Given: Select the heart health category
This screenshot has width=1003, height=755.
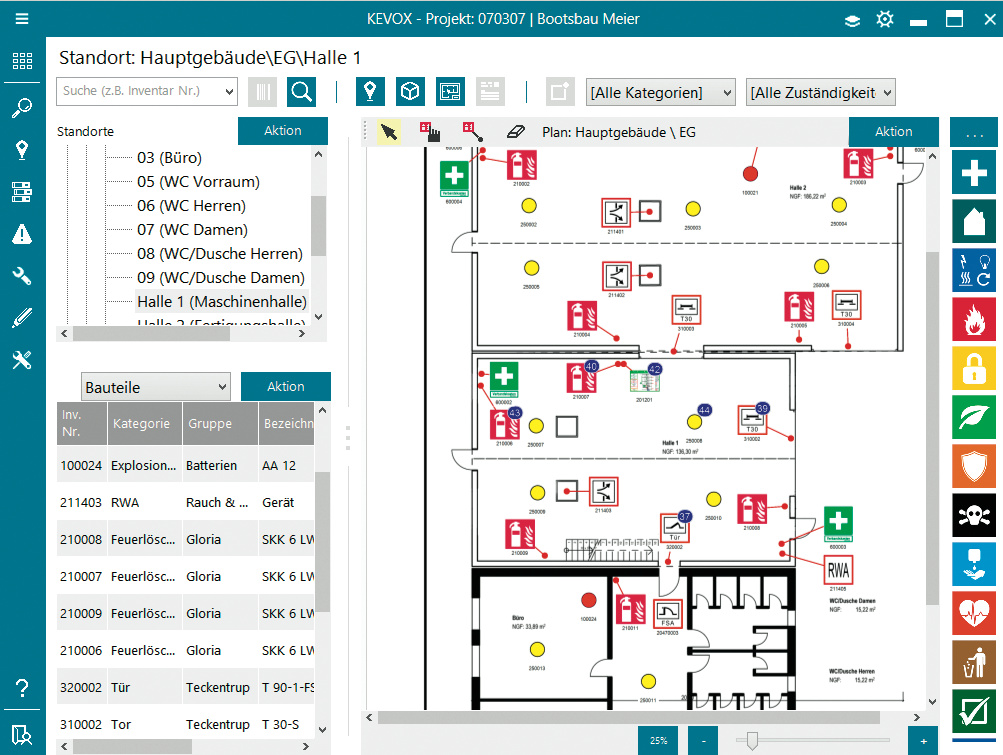Looking at the screenshot, I should [x=974, y=613].
